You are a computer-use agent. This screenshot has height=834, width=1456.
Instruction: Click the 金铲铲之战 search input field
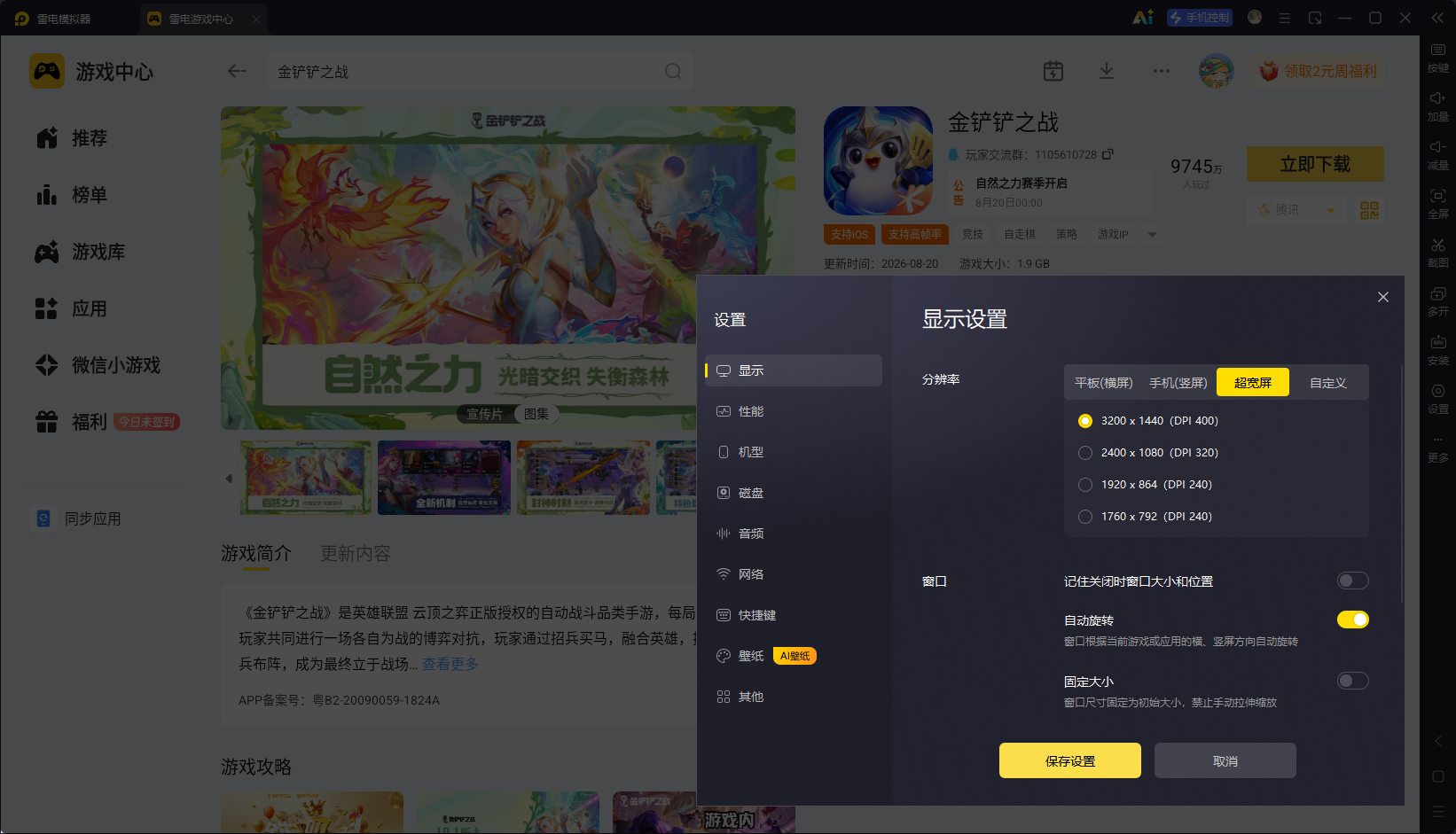pyautogui.click(x=480, y=71)
